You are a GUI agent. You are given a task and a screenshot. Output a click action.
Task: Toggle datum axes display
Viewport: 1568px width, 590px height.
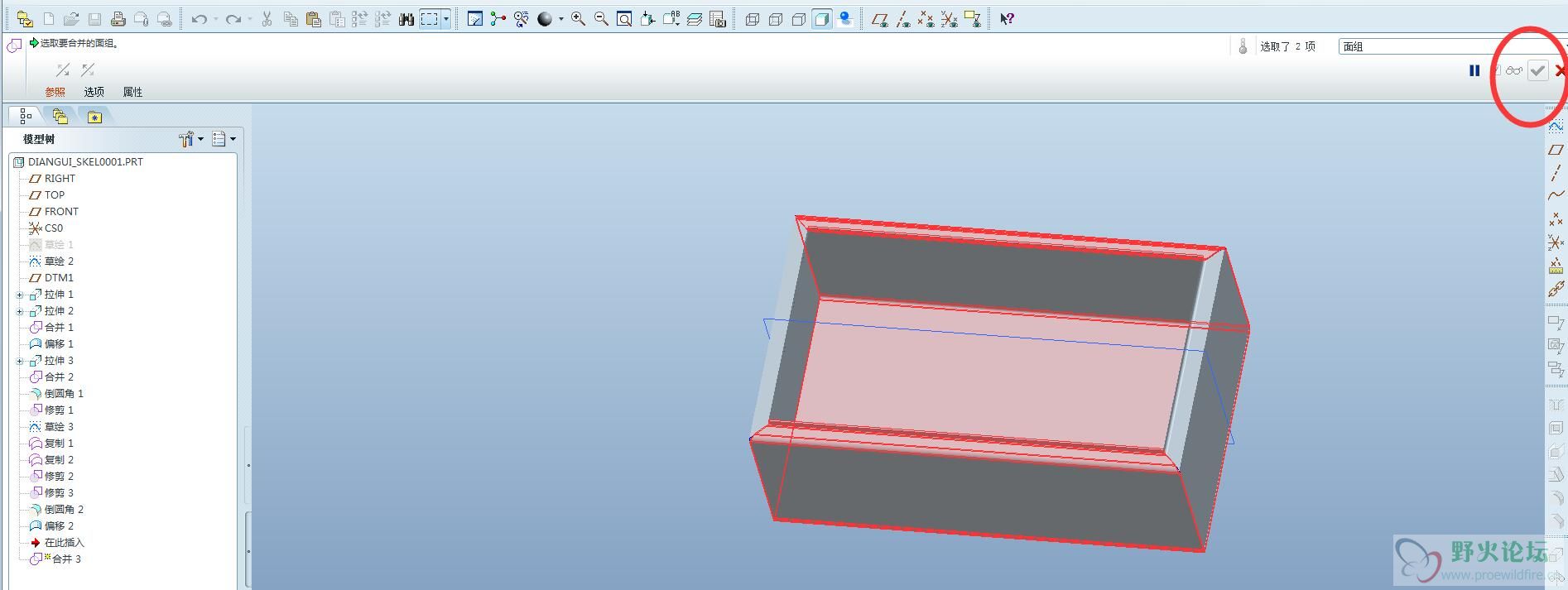coord(903,19)
